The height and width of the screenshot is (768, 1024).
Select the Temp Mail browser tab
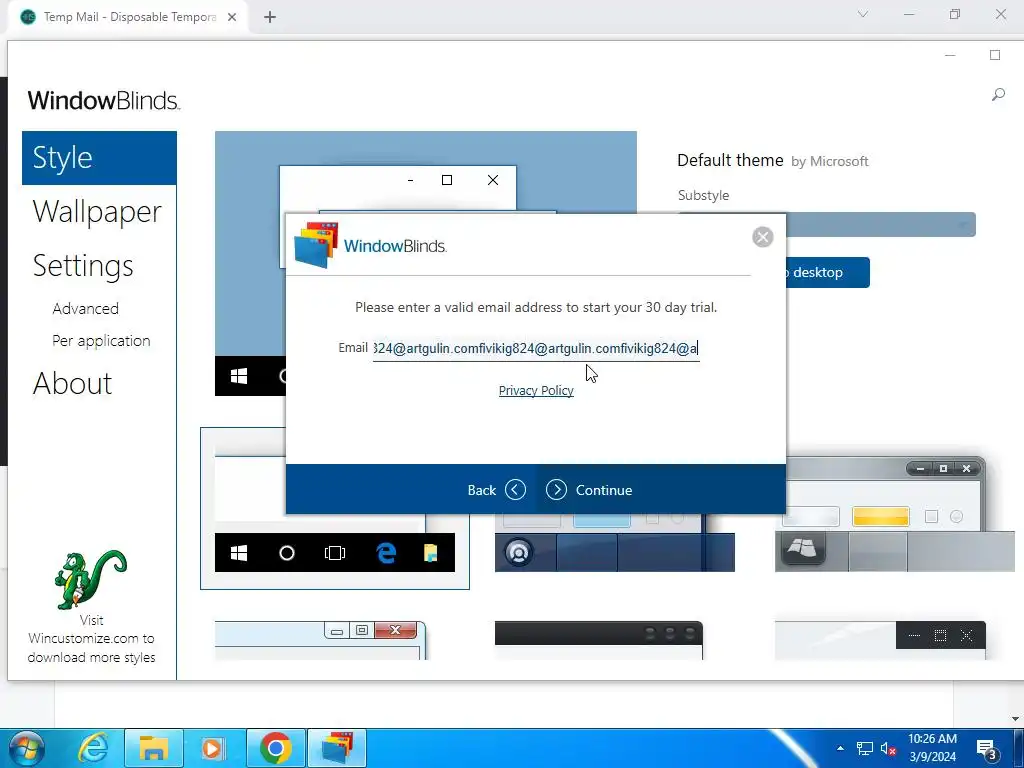128,17
